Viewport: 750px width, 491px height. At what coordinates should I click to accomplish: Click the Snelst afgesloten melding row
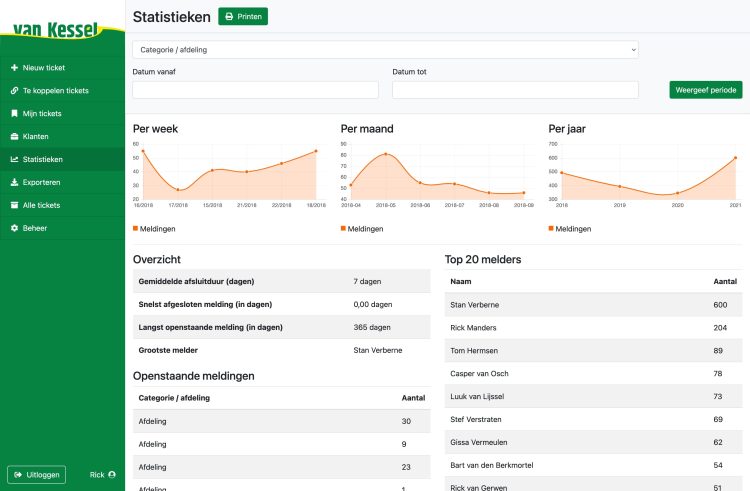282,305
